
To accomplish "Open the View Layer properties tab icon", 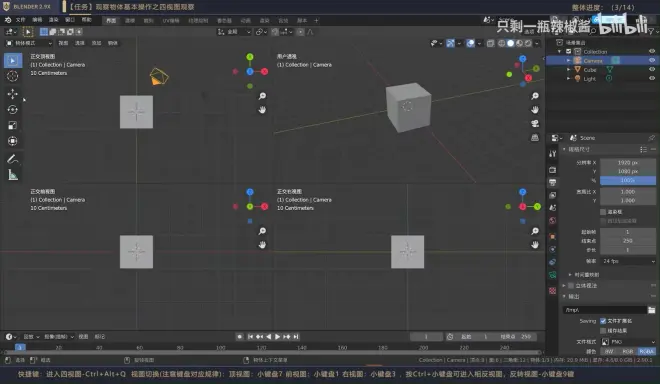I will point(553,195).
